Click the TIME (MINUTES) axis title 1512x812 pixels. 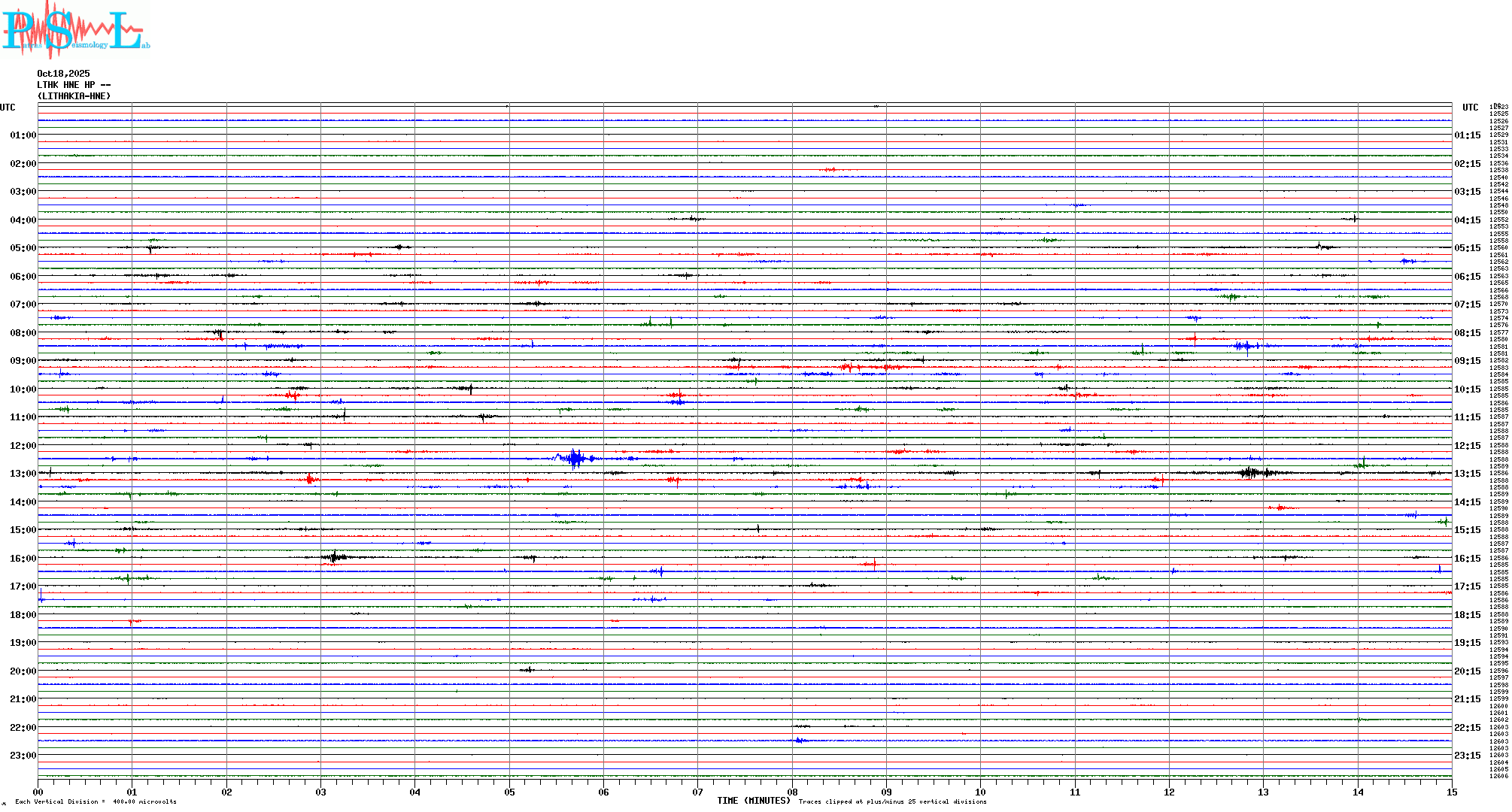click(x=753, y=801)
